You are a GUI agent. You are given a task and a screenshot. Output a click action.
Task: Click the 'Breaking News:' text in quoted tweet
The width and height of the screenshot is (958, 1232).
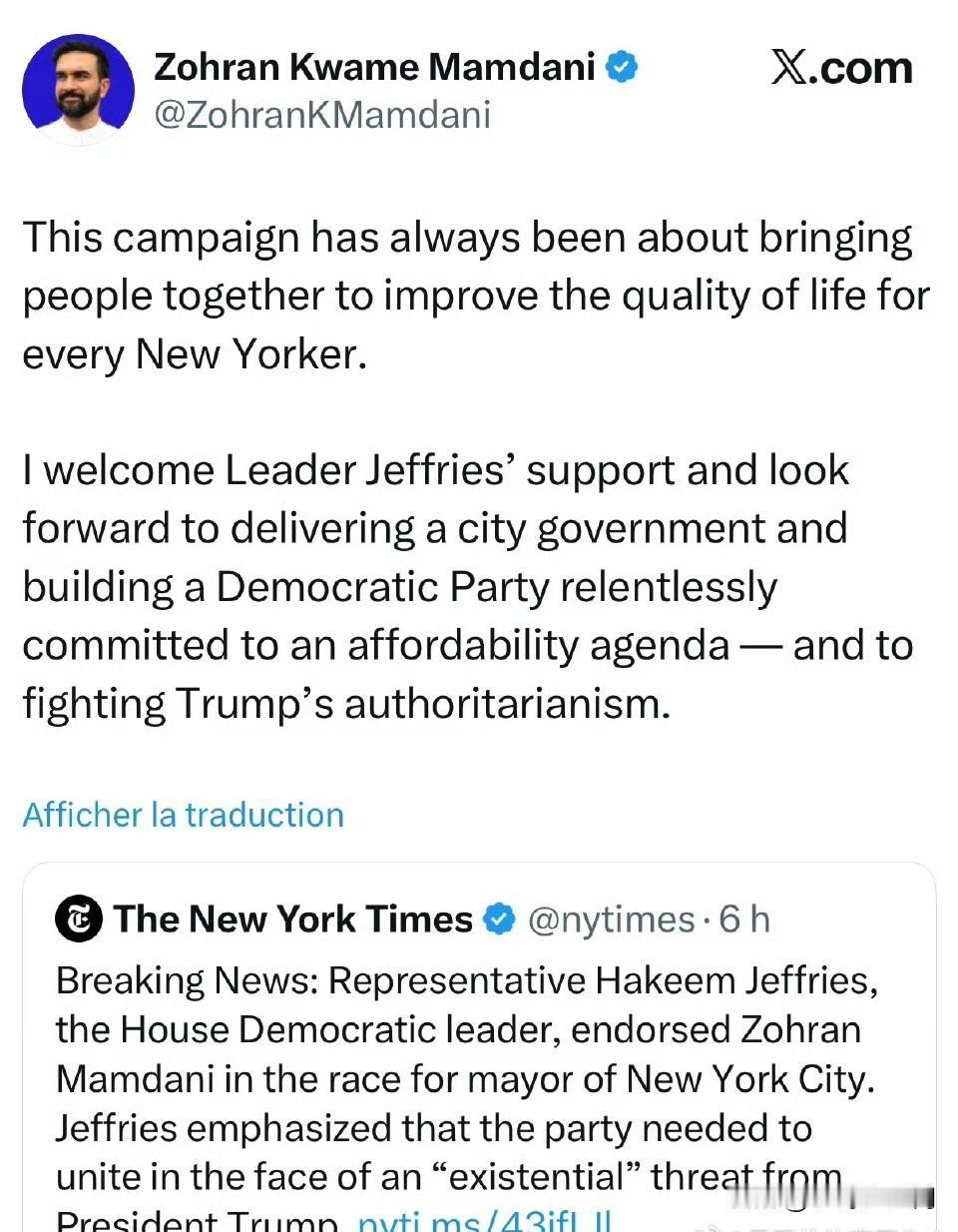[x=187, y=980]
